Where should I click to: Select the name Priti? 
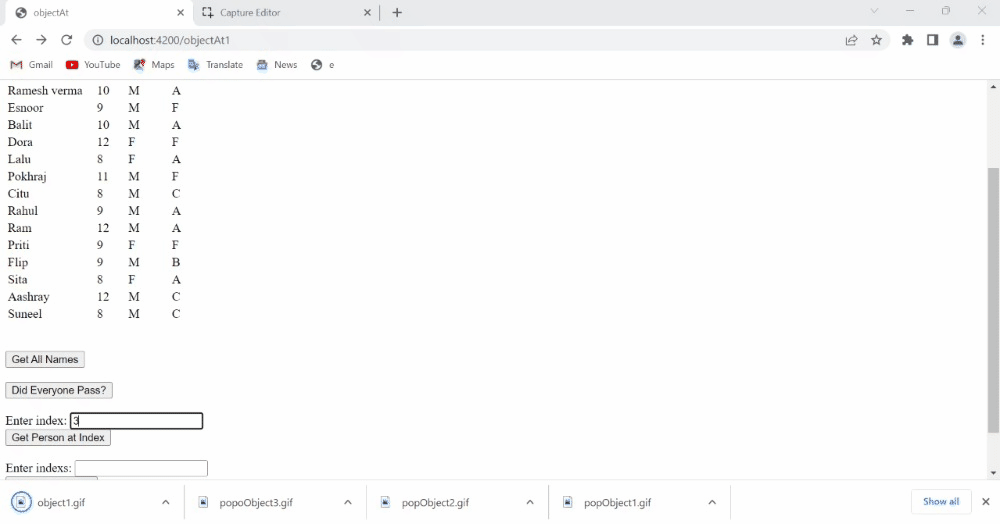(x=18, y=245)
